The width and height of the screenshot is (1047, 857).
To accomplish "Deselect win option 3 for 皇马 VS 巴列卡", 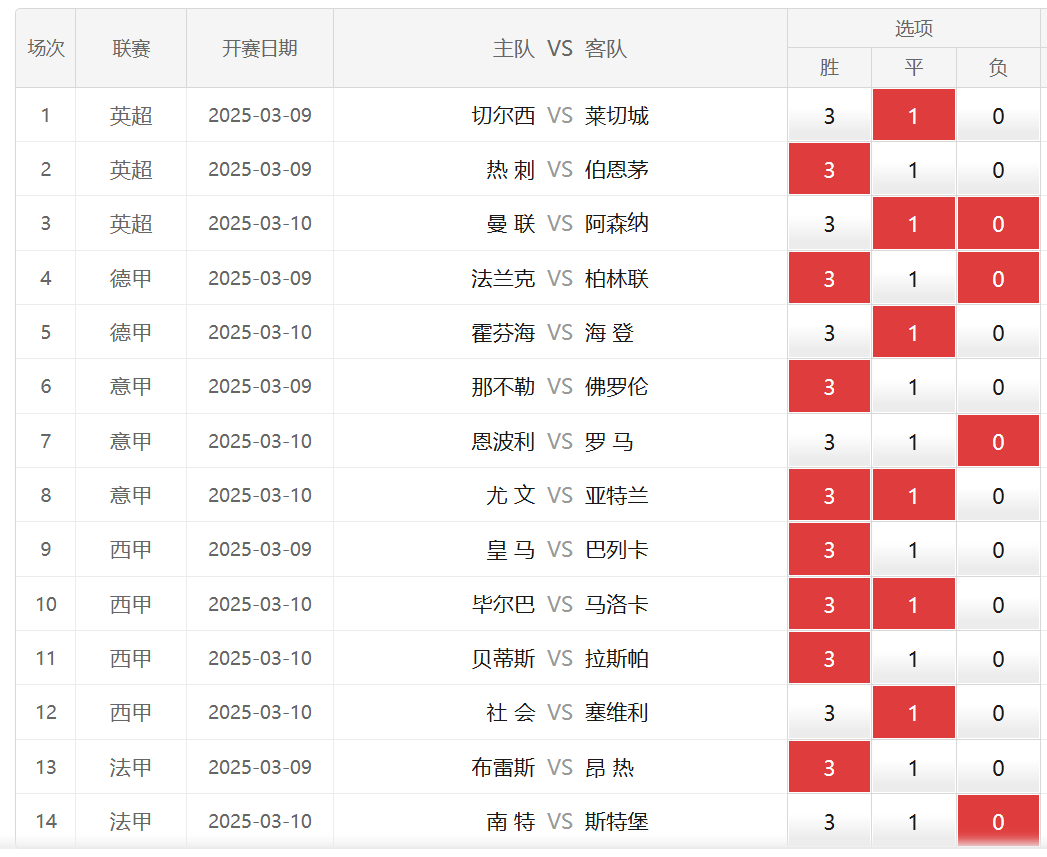I will (x=829, y=549).
